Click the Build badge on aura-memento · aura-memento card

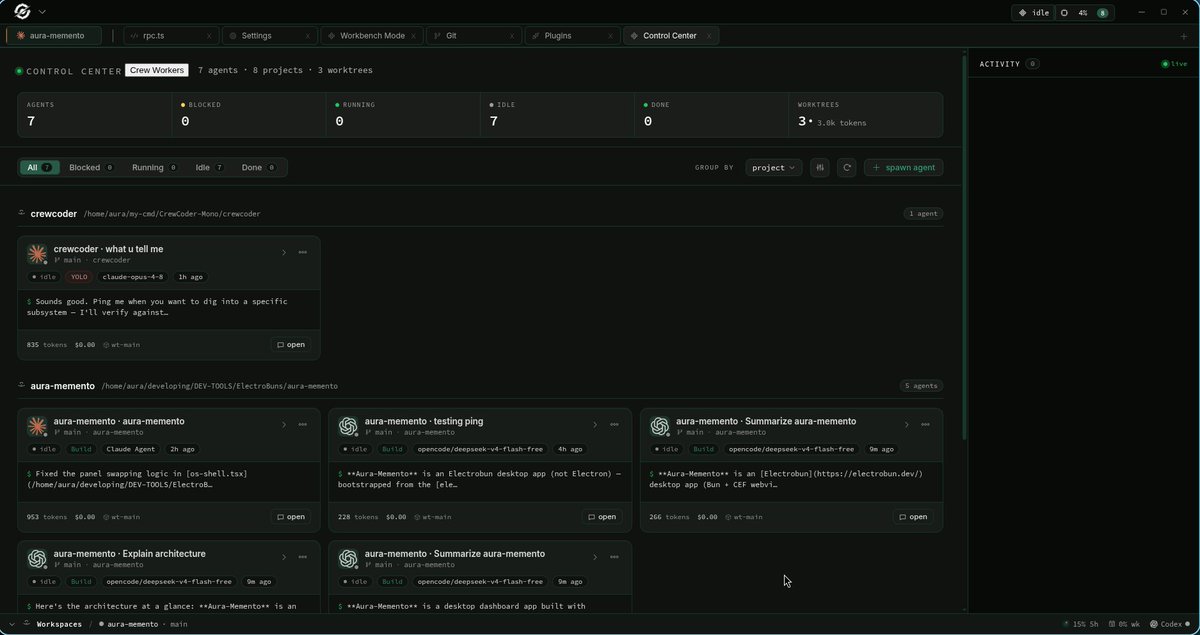pos(81,449)
